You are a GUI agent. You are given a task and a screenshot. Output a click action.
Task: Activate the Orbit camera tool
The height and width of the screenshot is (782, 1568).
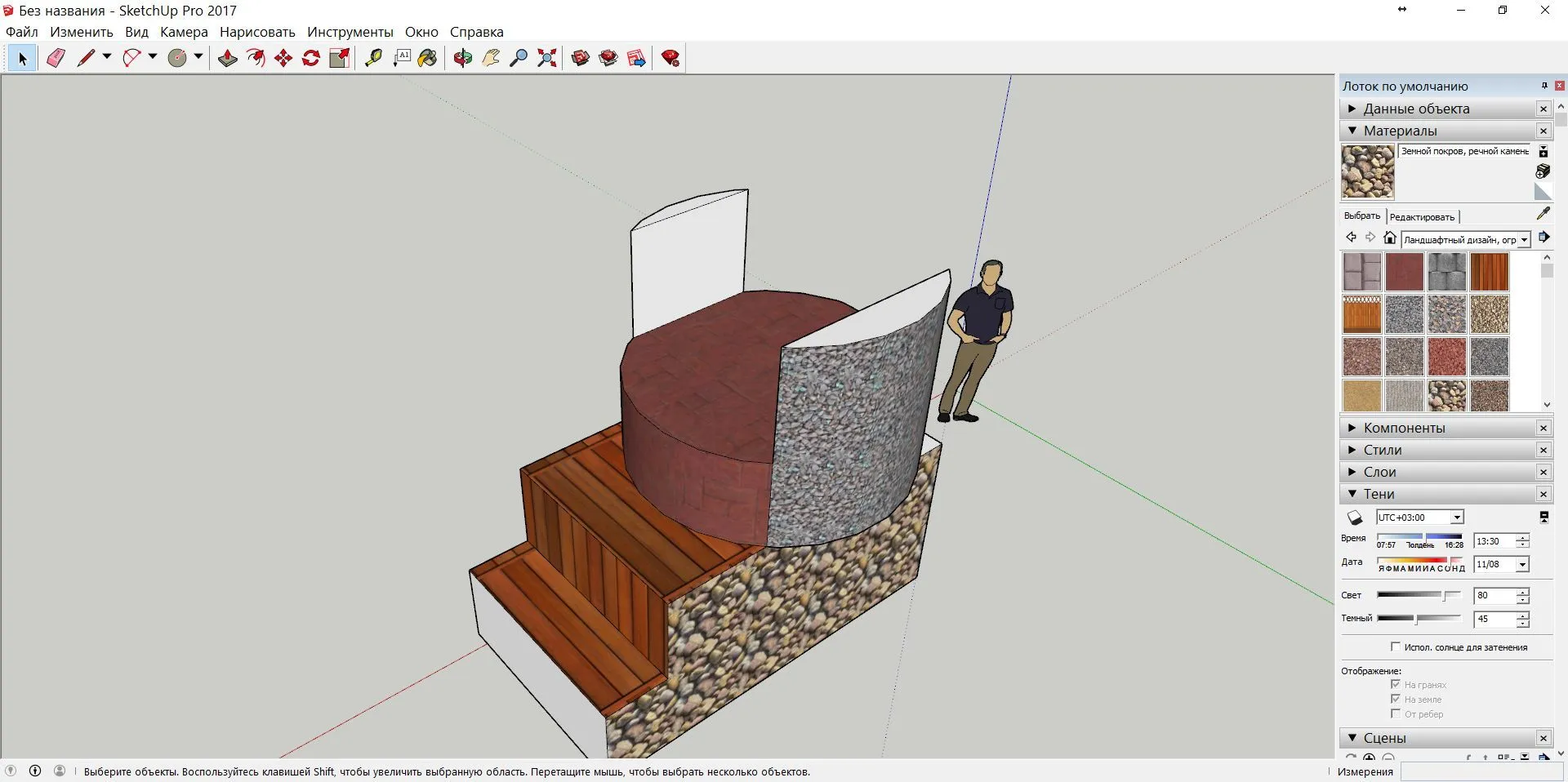[x=463, y=58]
